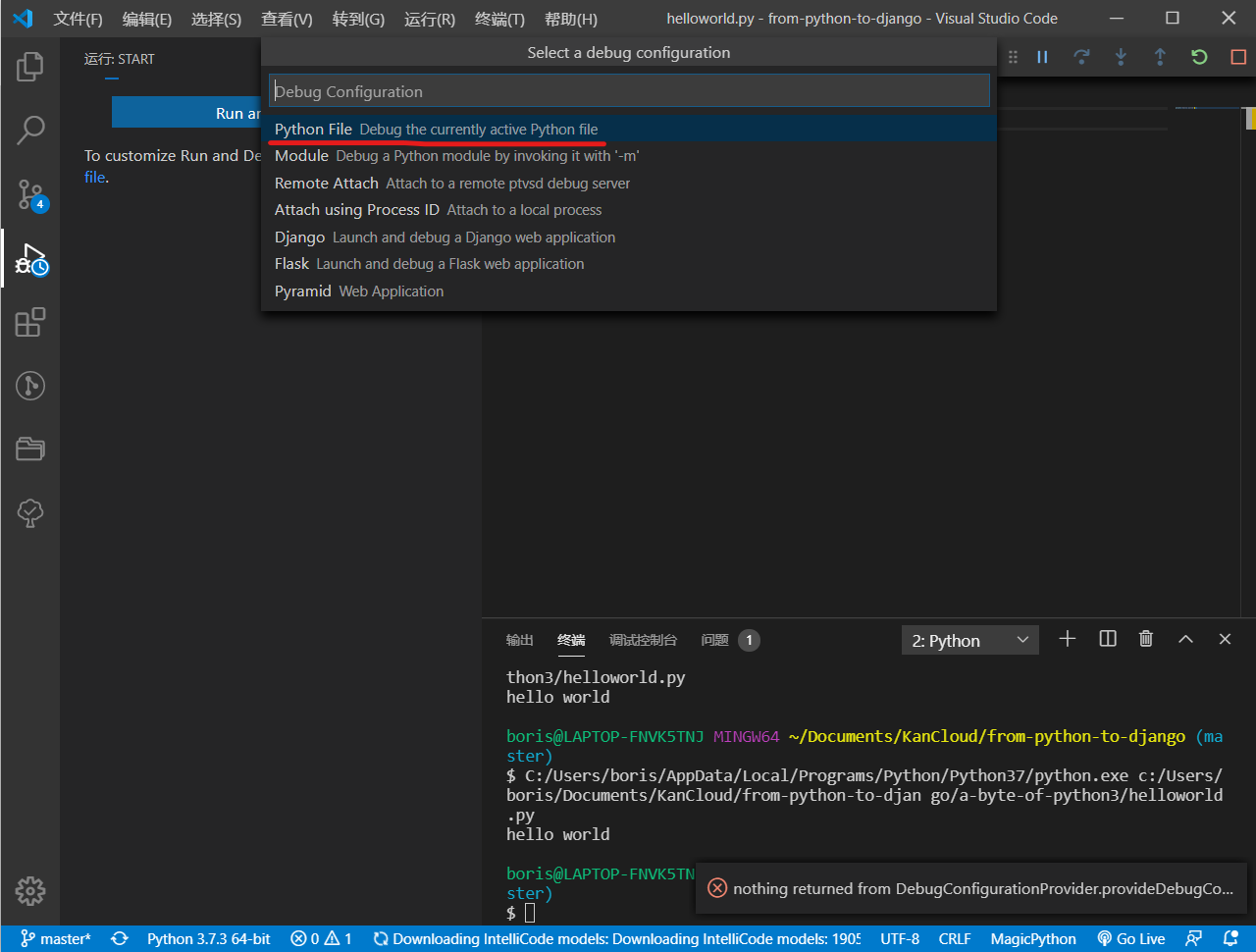Click the feedback icon in status bar
This screenshot has height=952, width=1256.
1193,938
